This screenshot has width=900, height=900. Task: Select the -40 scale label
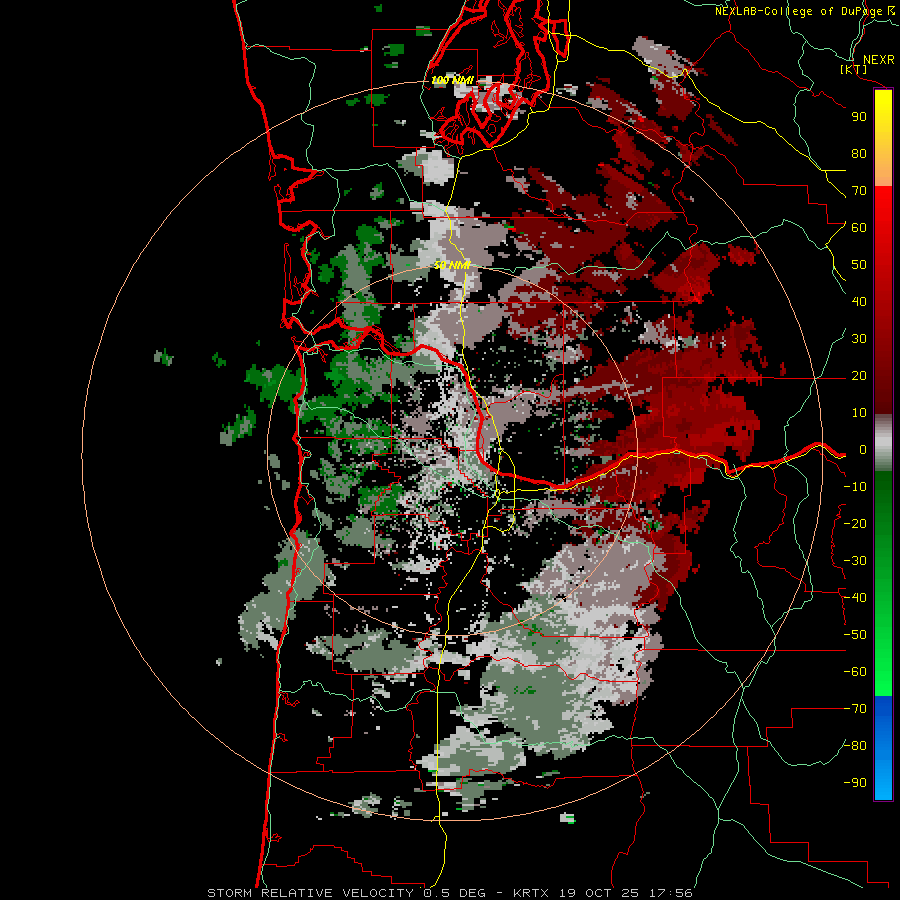[x=855, y=598]
